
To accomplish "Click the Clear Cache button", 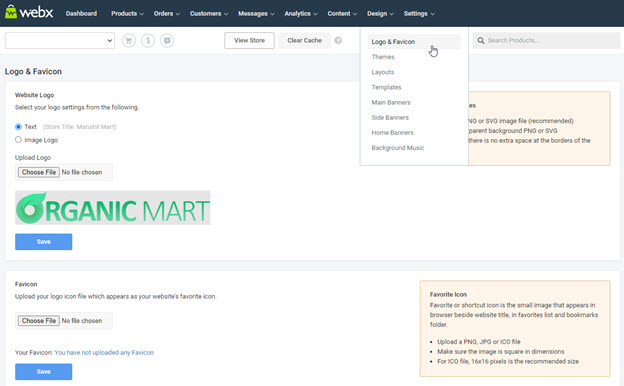I will pyautogui.click(x=304, y=41).
